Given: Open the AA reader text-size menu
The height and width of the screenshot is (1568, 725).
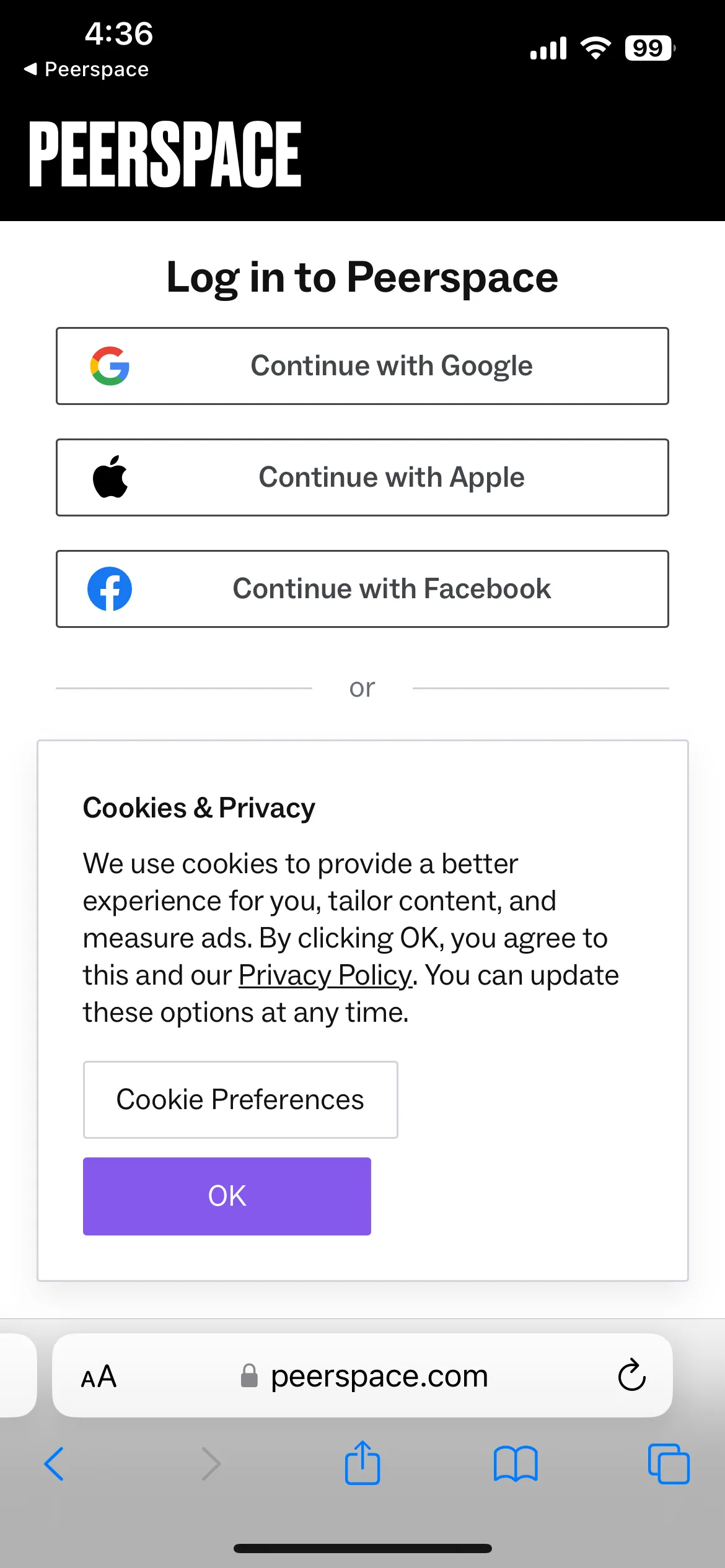Looking at the screenshot, I should pos(99,1377).
